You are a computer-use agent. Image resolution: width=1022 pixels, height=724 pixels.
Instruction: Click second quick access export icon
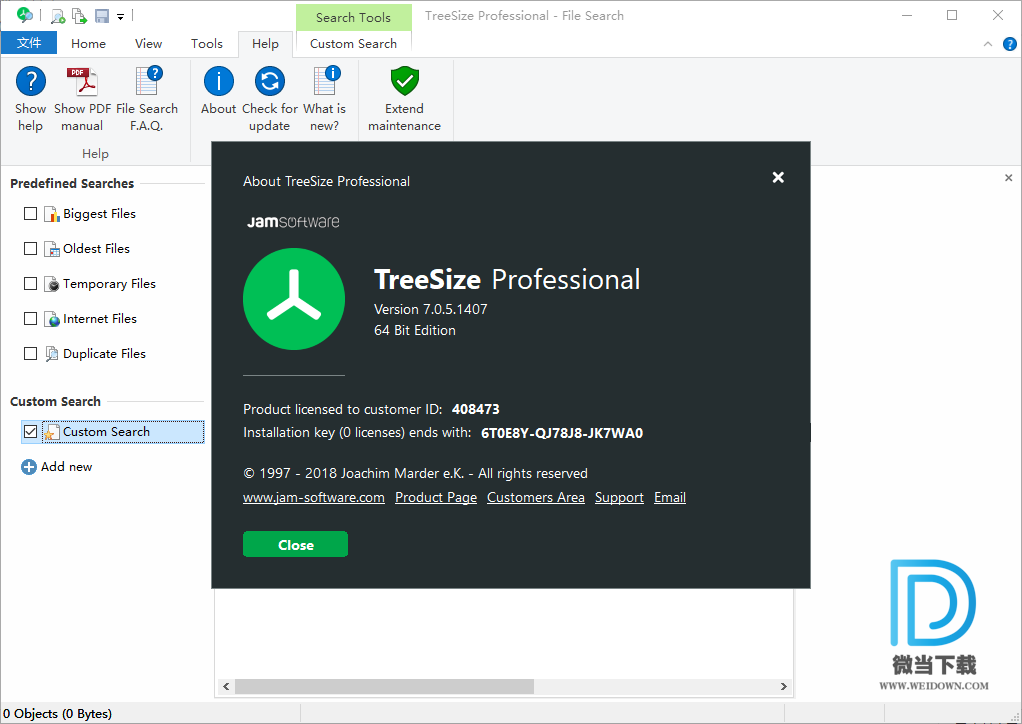[x=80, y=16]
